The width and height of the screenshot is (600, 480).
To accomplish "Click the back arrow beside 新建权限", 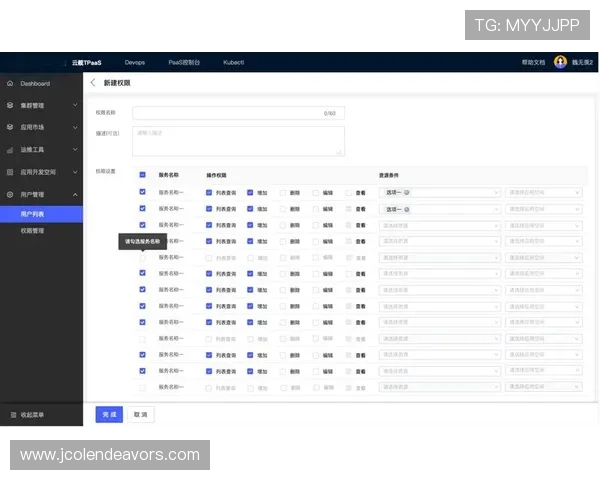I will 94,83.
